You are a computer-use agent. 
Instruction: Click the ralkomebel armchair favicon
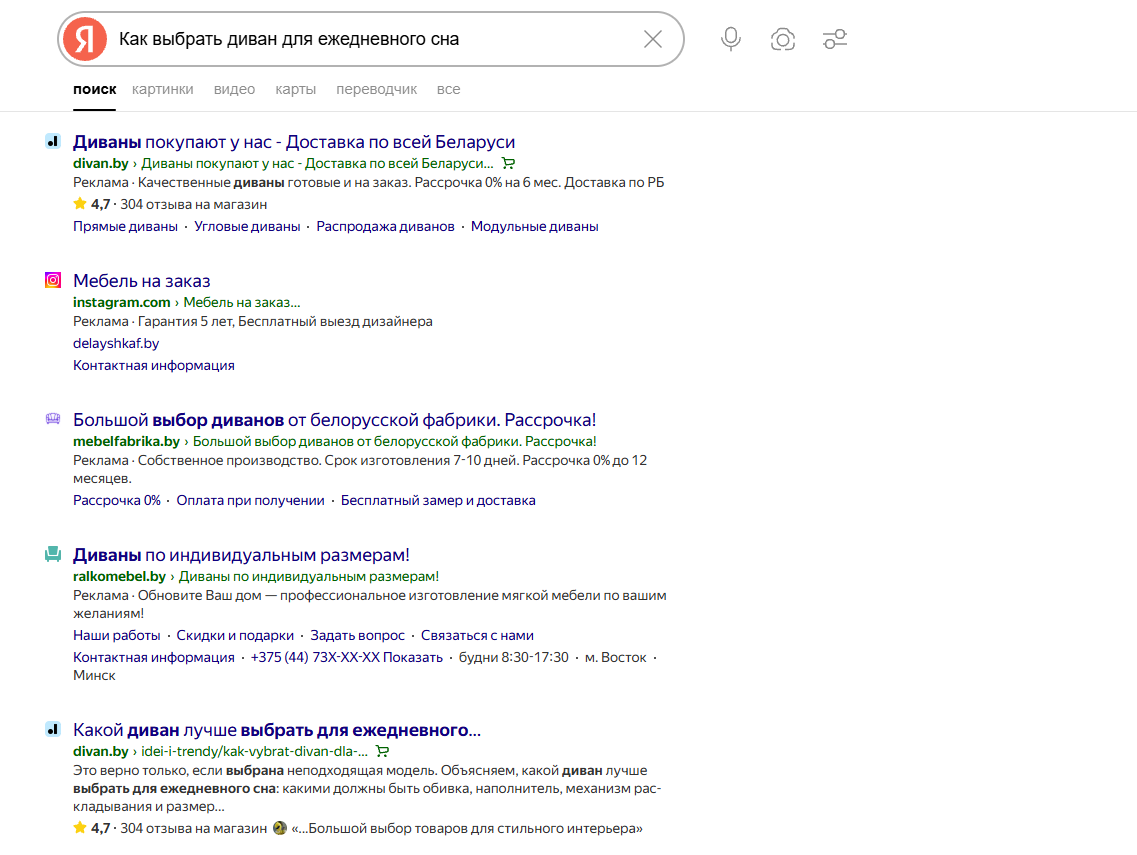pyautogui.click(x=53, y=554)
